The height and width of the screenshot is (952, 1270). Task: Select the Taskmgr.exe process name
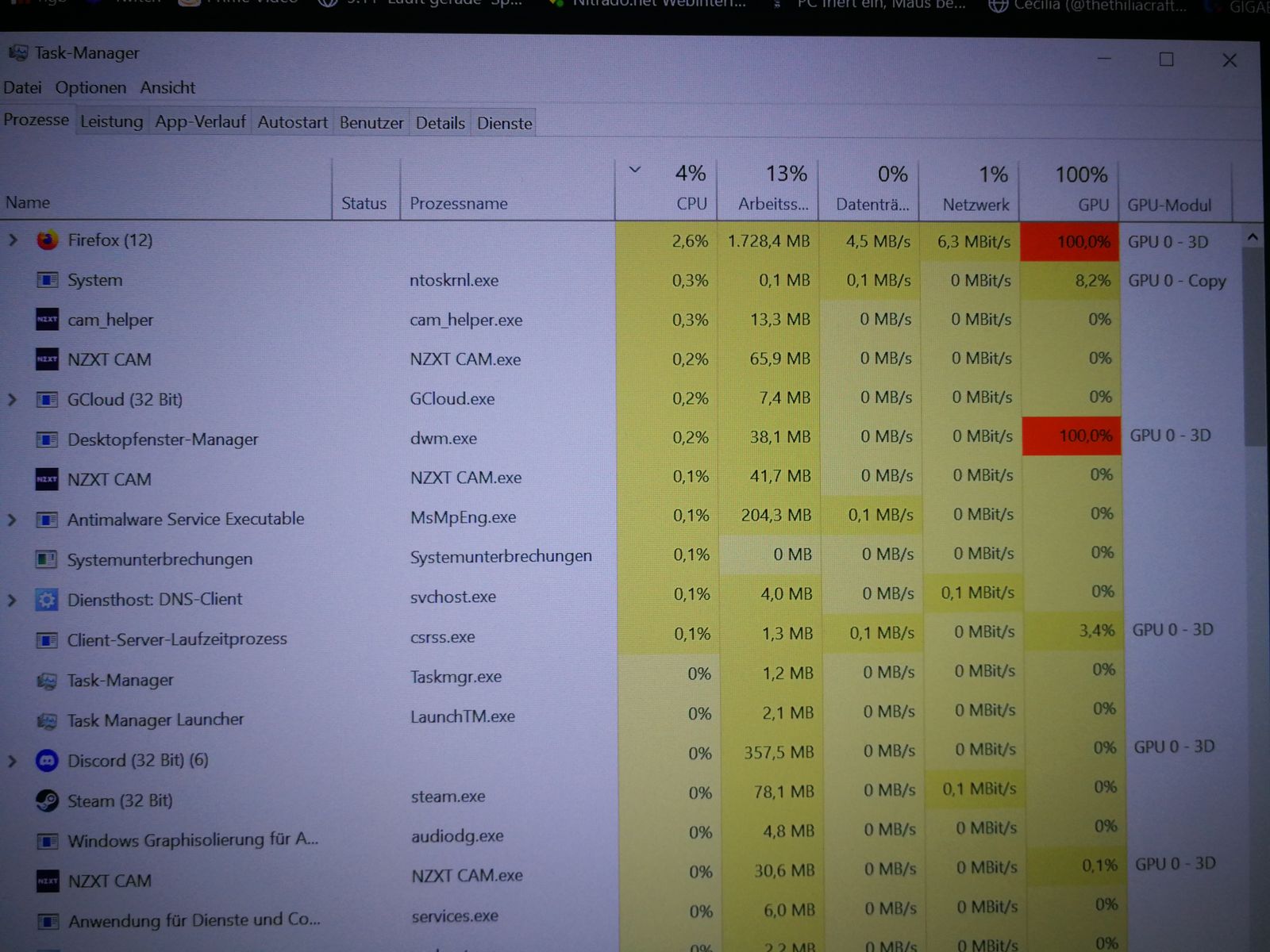pos(456,677)
